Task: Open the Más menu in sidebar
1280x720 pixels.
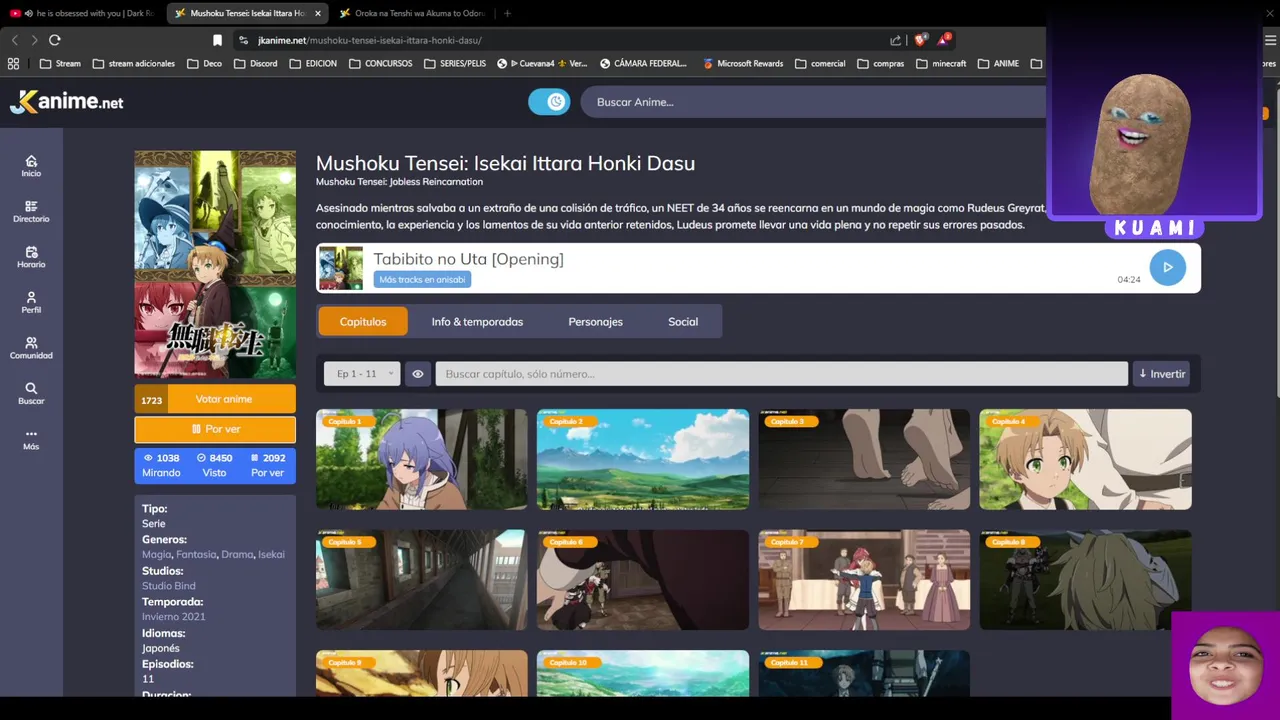Action: [x=31, y=439]
